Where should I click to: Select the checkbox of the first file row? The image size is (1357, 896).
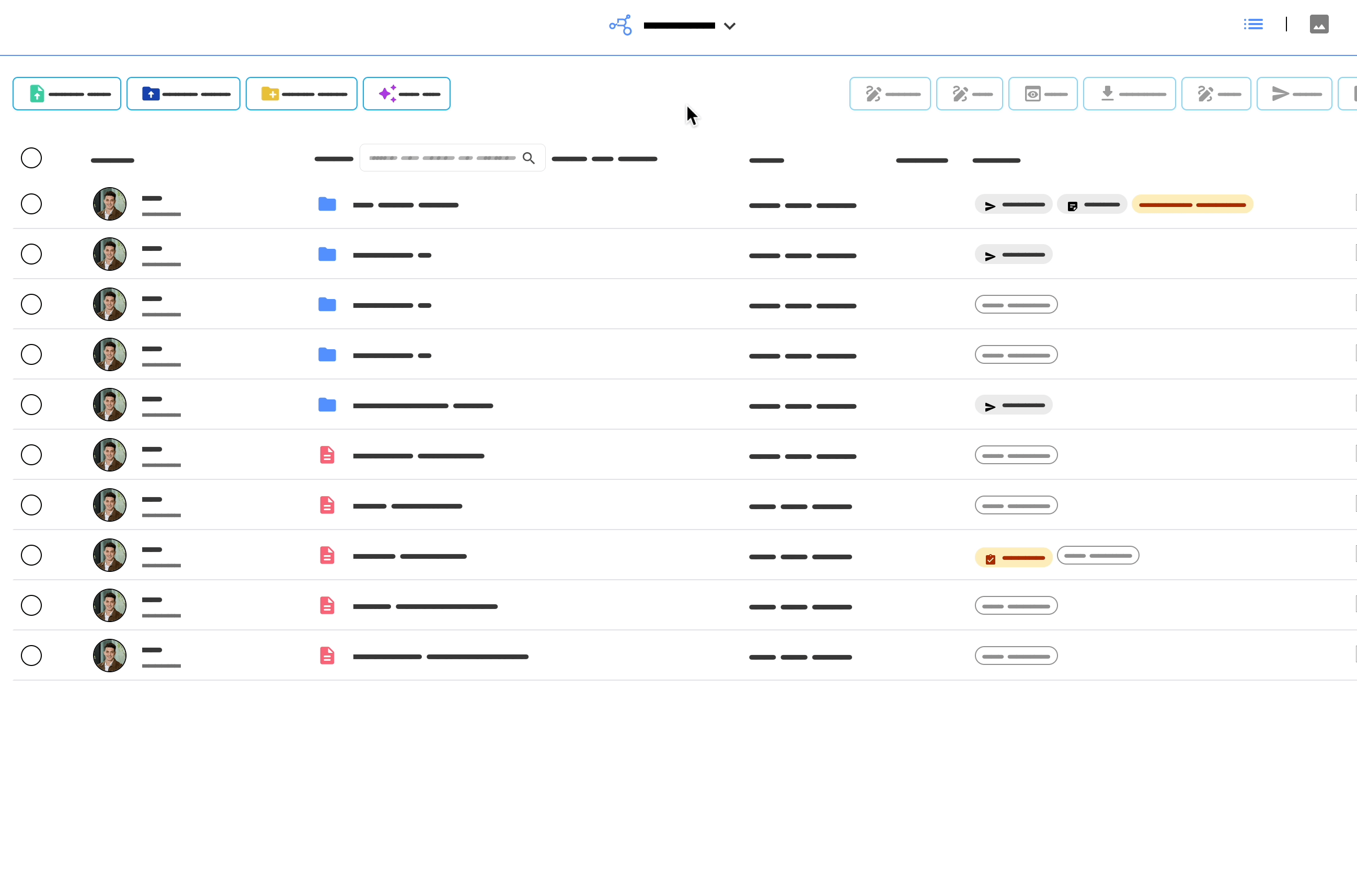point(31,203)
